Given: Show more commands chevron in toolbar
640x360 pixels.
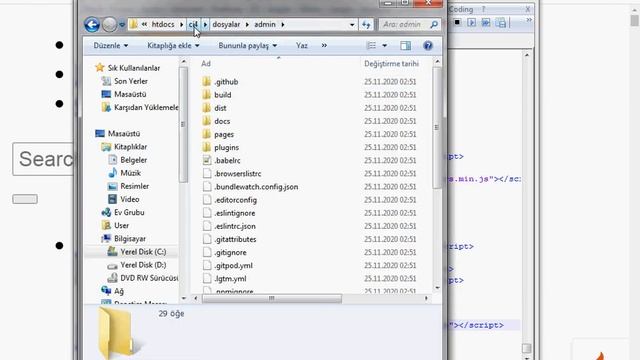Looking at the screenshot, I should (324, 46).
